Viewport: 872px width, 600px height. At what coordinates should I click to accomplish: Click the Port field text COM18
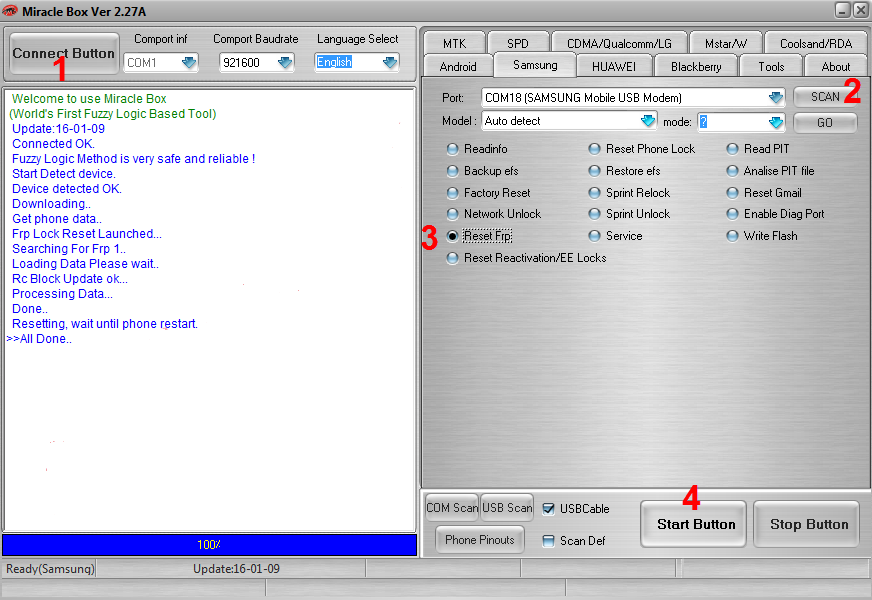(583, 98)
